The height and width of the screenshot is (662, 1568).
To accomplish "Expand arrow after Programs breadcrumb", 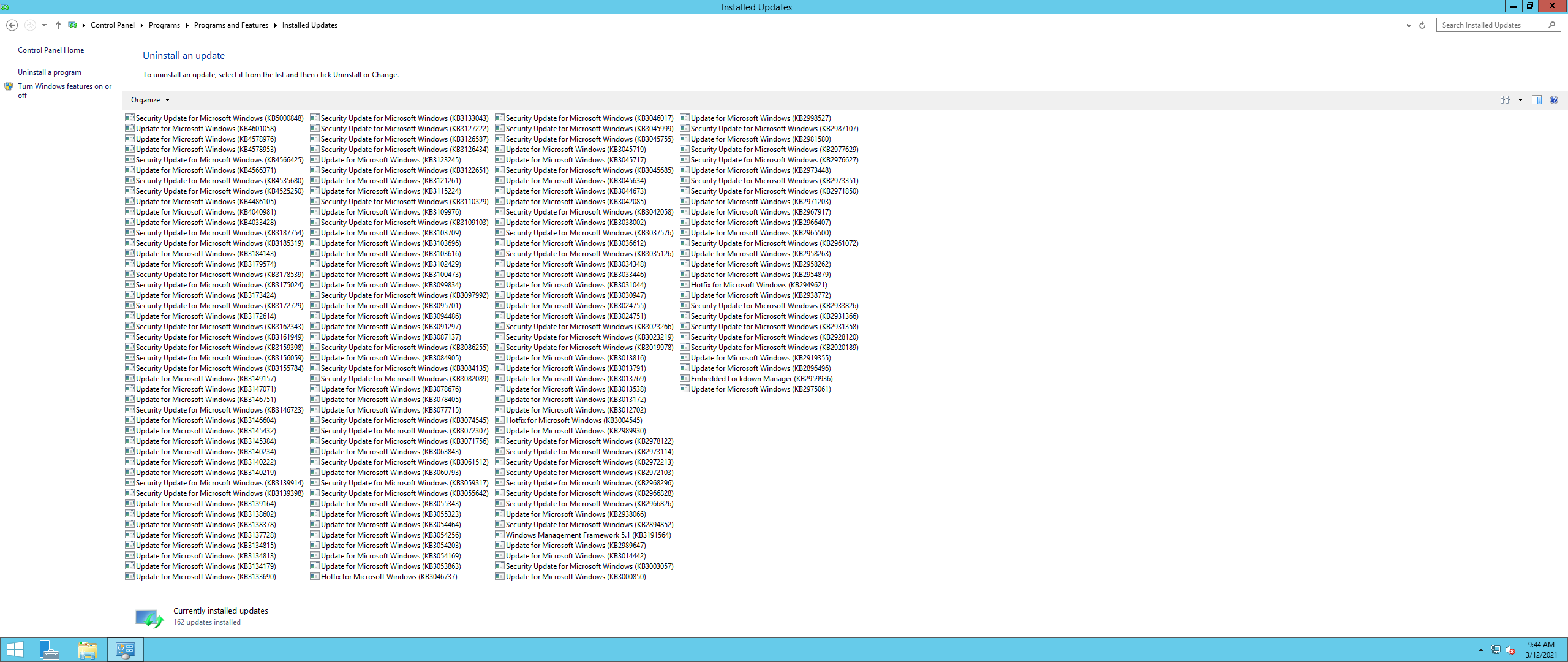I will (x=187, y=25).
